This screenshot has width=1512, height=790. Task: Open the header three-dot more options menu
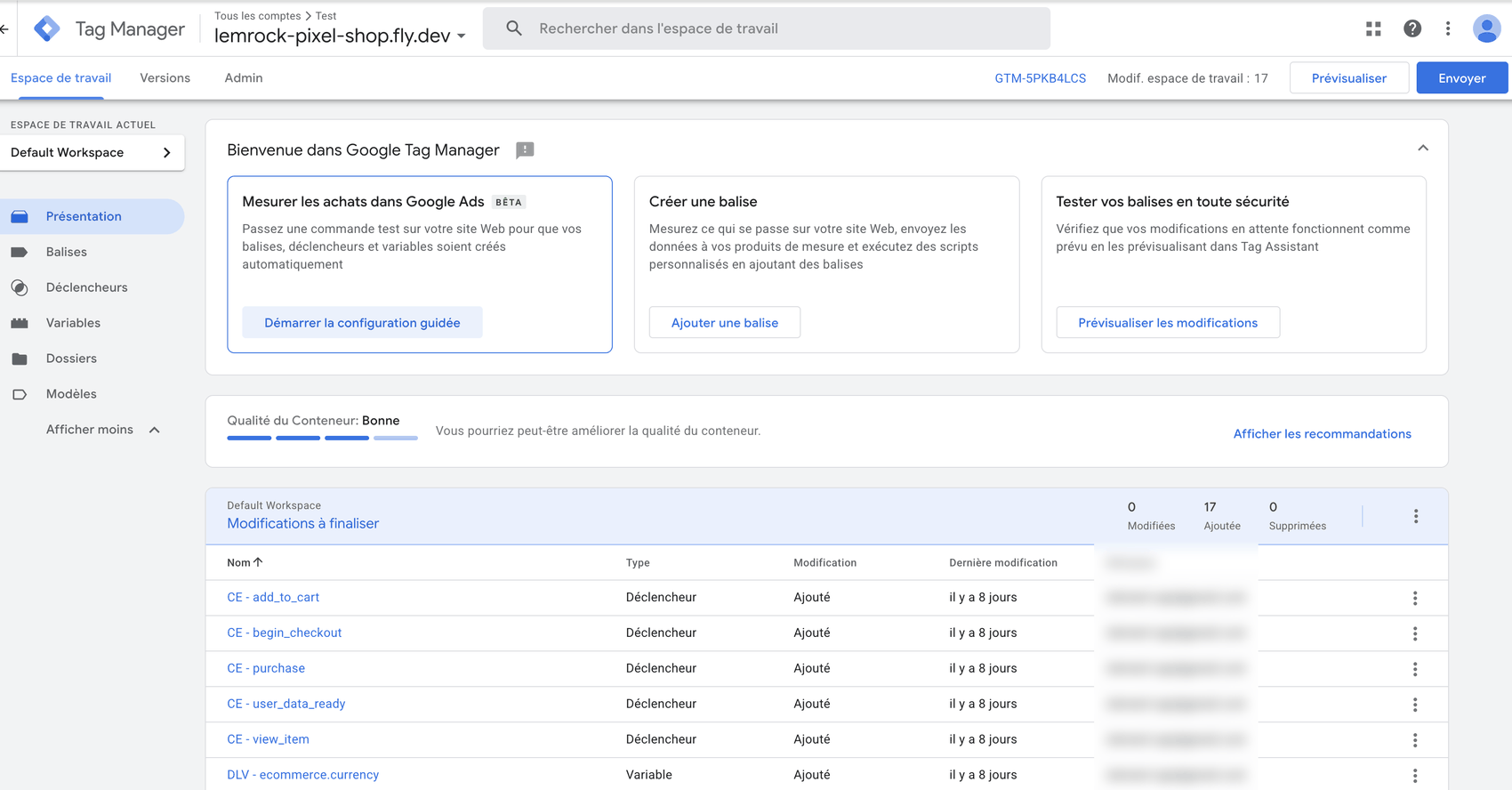point(1448,28)
